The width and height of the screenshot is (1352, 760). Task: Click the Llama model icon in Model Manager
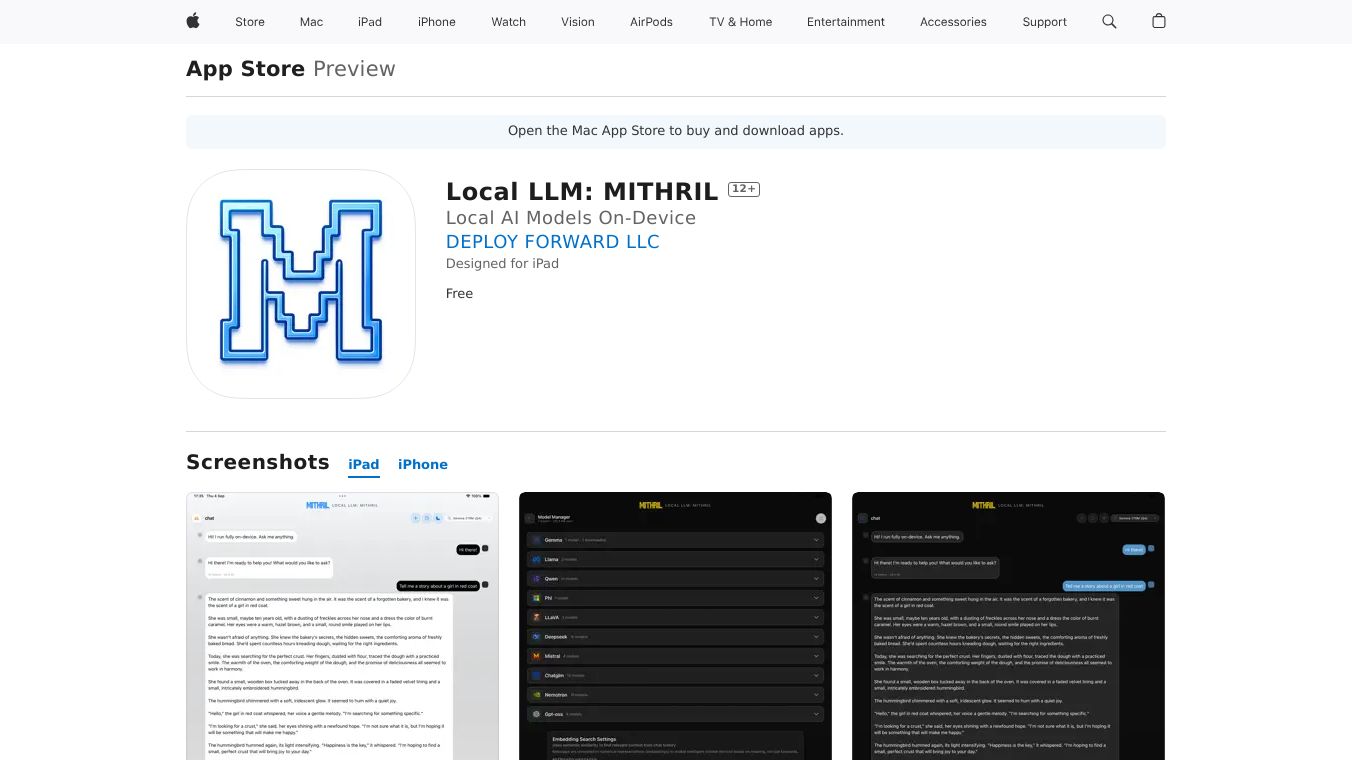pyautogui.click(x=537, y=559)
